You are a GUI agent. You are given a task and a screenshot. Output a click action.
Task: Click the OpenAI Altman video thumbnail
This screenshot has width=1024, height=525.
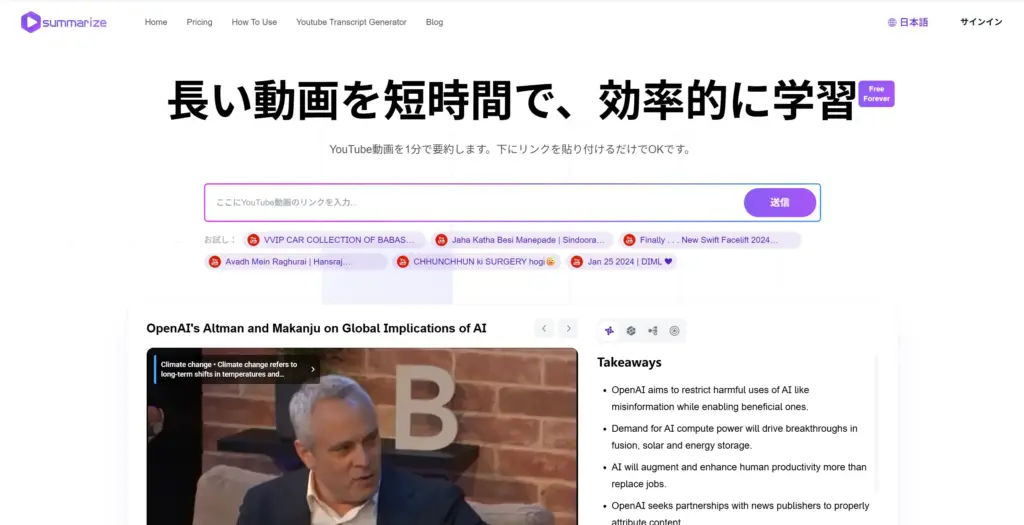point(361,440)
